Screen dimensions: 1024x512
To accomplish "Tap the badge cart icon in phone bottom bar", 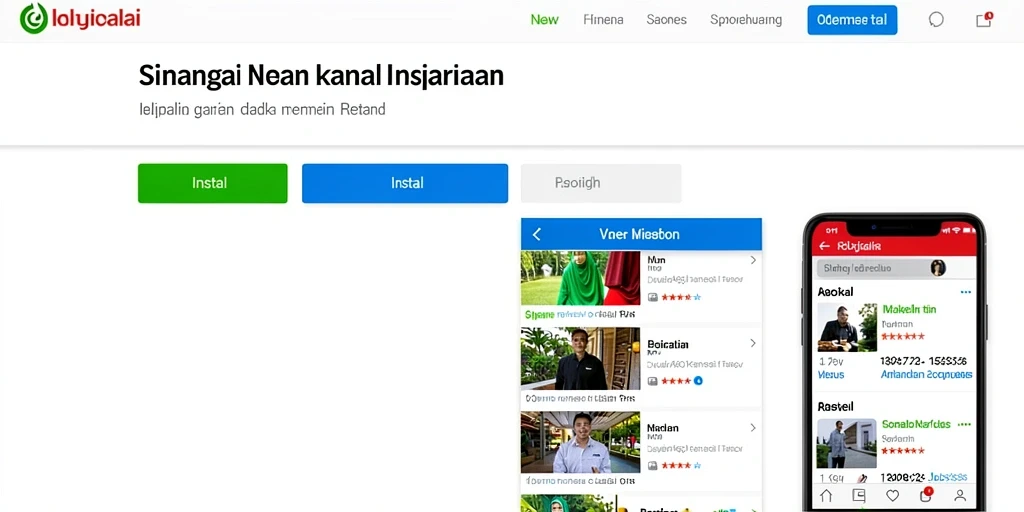I will pos(926,494).
